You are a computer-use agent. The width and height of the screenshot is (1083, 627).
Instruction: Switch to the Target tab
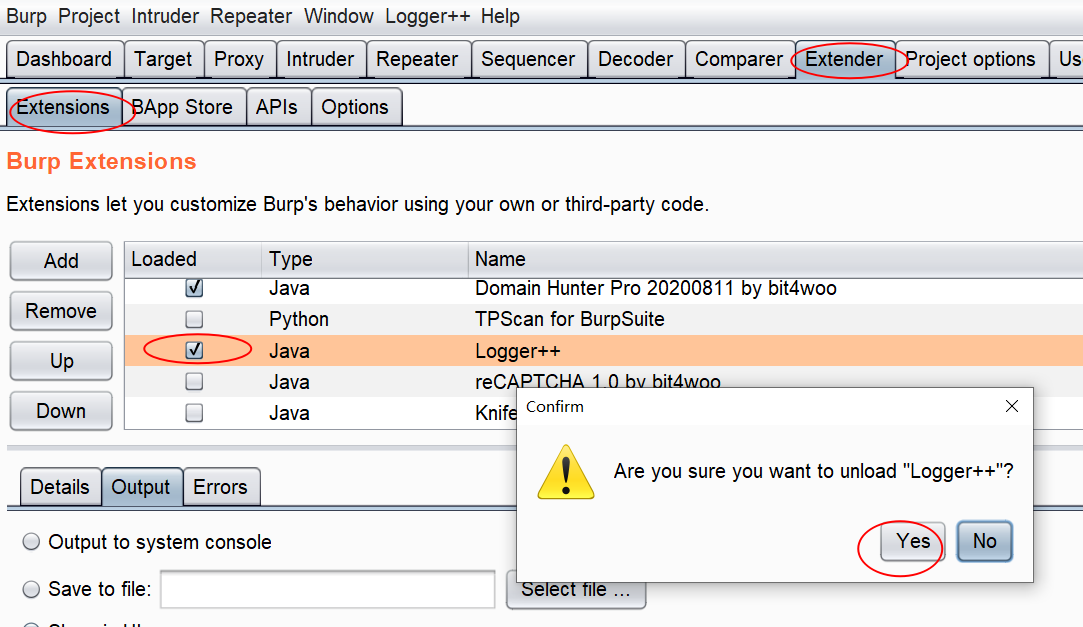click(163, 59)
